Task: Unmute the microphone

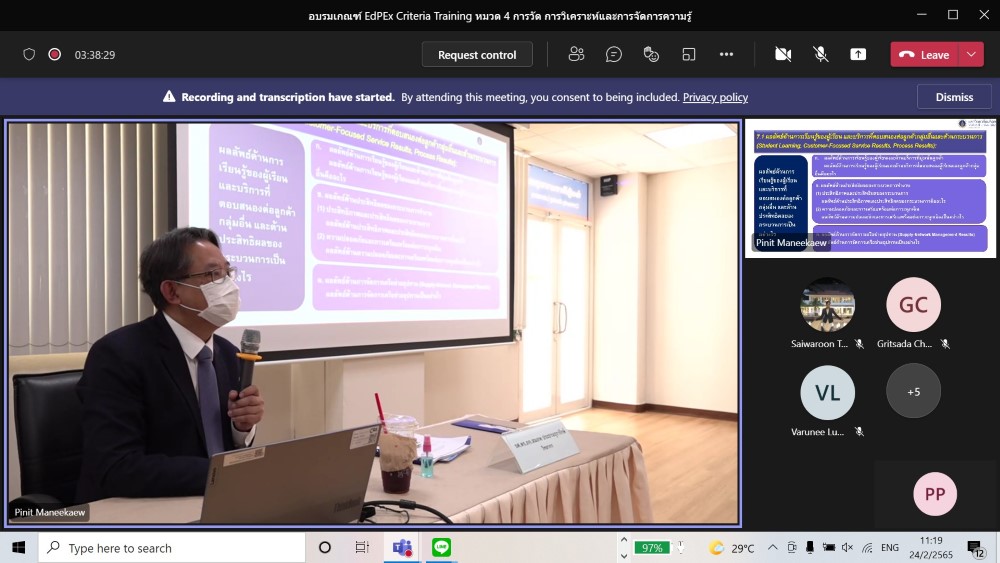Action: point(820,54)
